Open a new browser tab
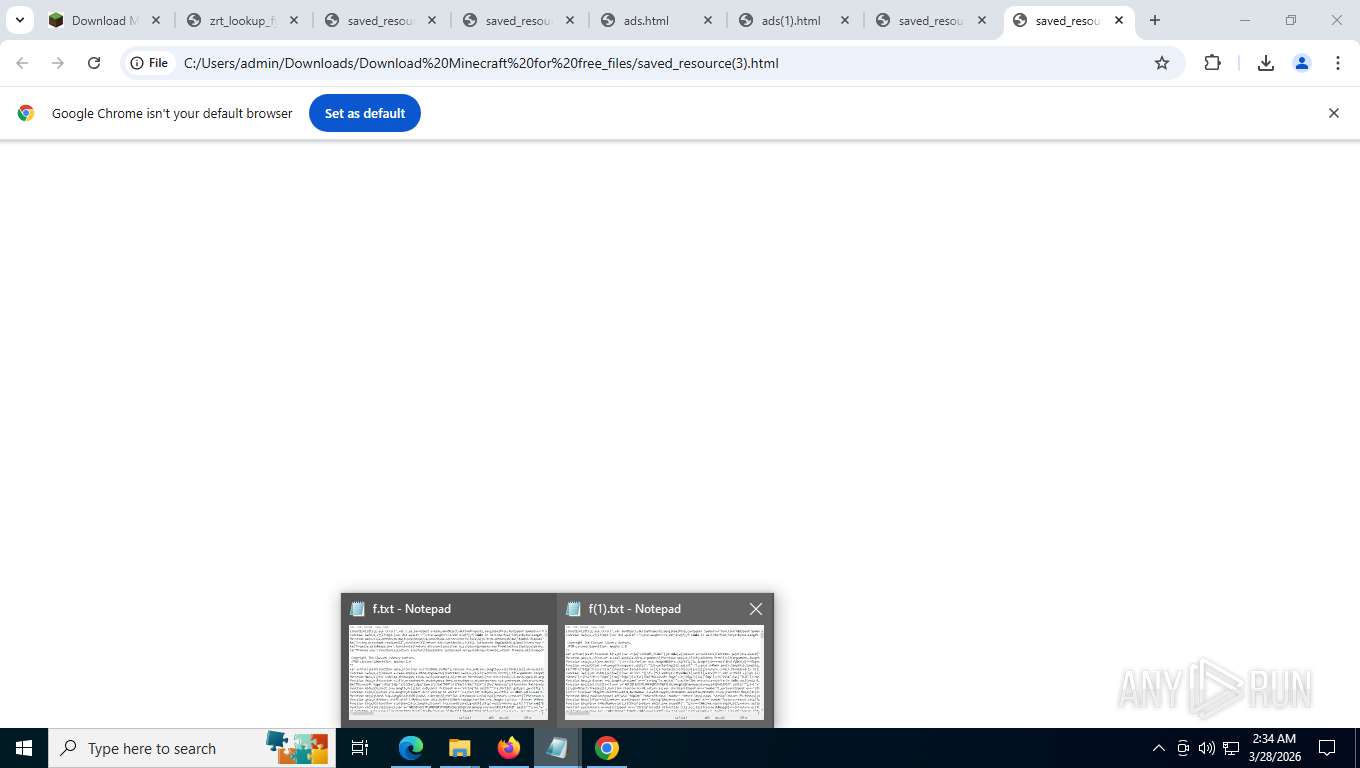The image size is (1360, 768). coord(1155,20)
